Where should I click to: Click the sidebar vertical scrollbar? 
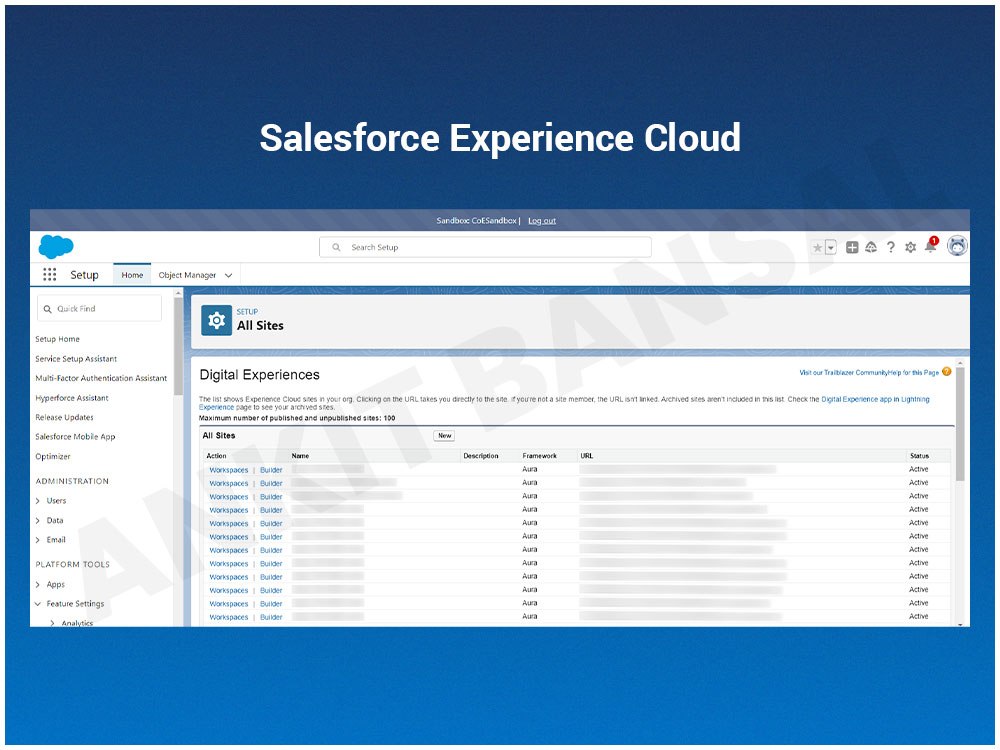tap(179, 344)
